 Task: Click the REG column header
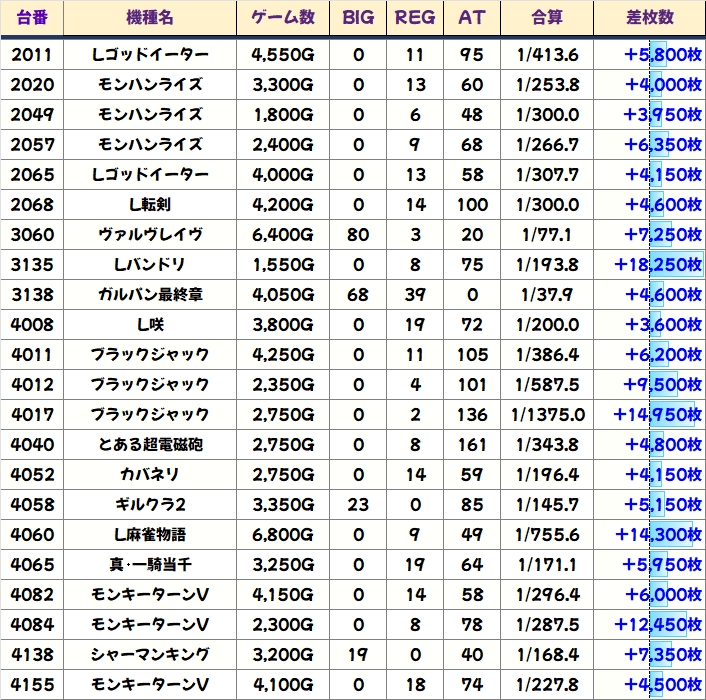point(415,18)
